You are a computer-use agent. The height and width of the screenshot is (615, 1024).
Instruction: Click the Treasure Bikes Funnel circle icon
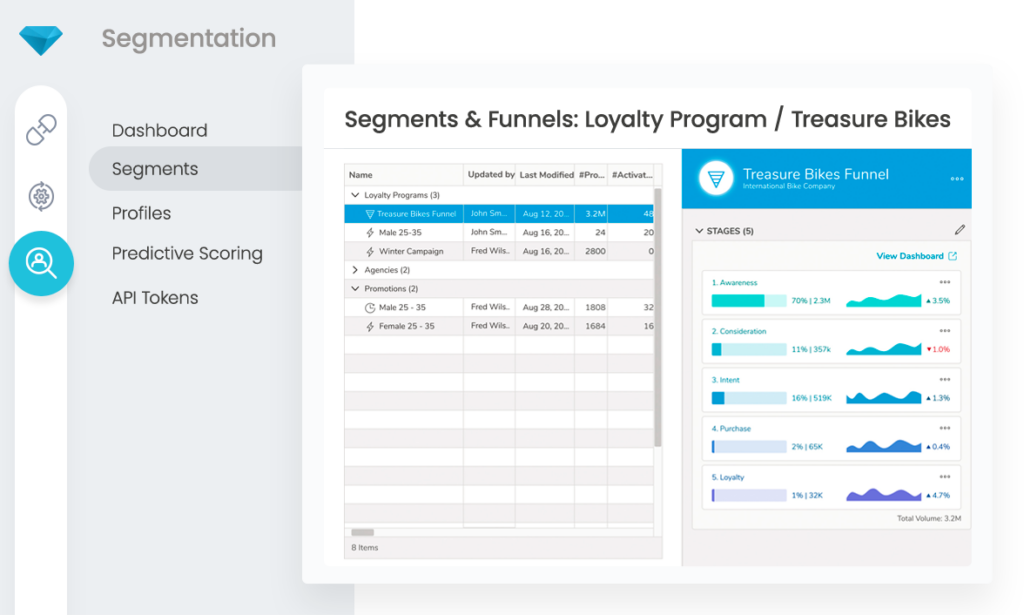[x=715, y=179]
